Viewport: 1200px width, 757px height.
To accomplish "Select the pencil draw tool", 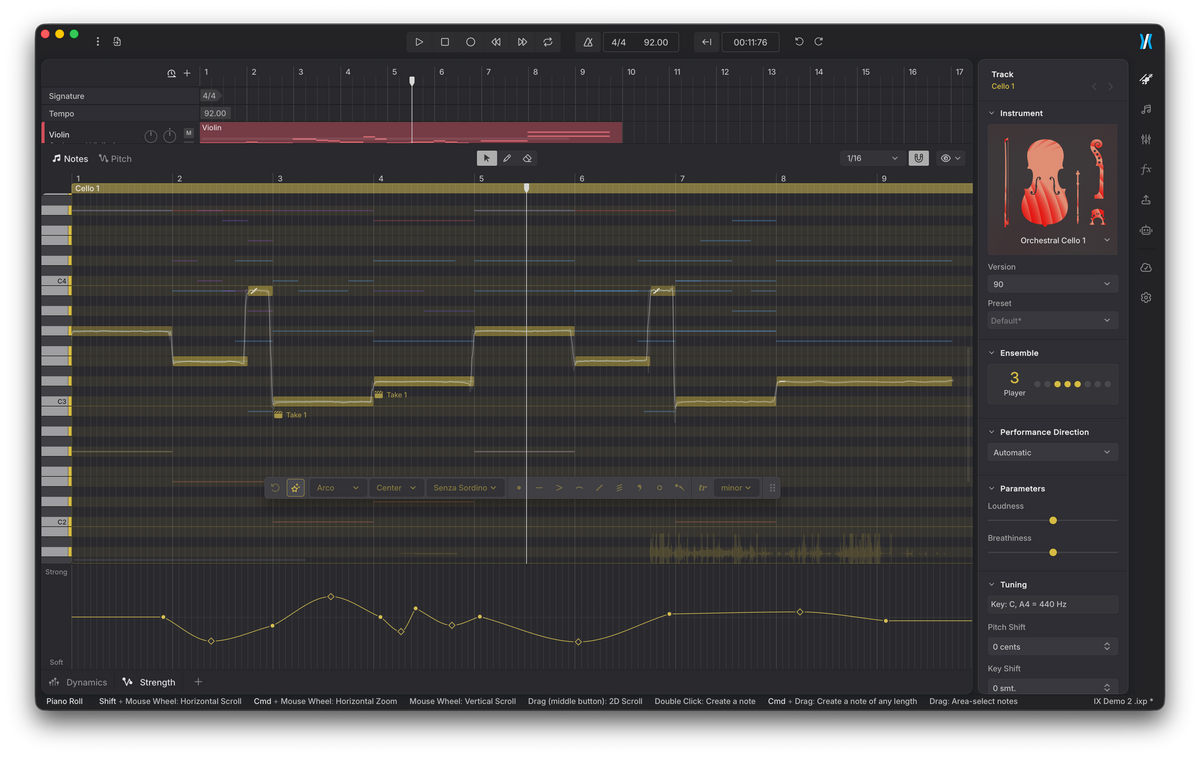I will tap(507, 158).
